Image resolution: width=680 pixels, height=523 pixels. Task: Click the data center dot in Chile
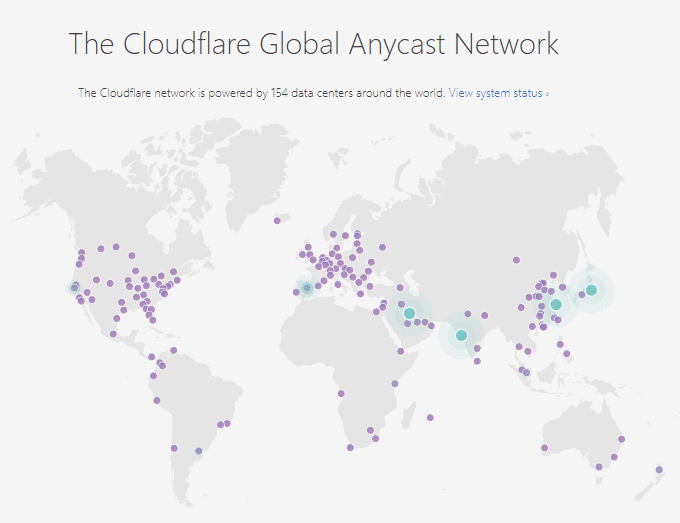tap(174, 448)
